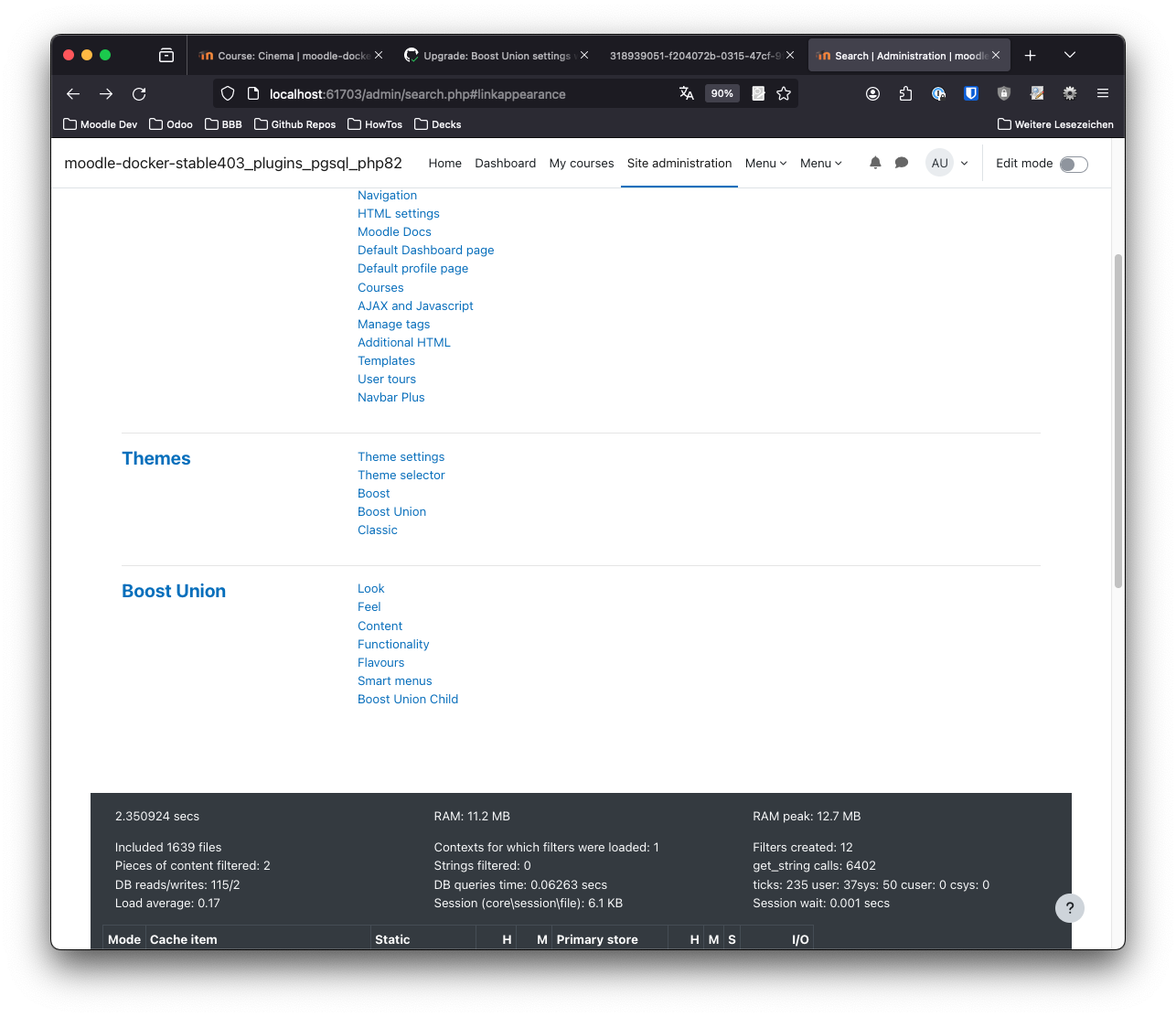Open Smart menus link
Screen dimensions: 1176x1017
[x=395, y=680]
